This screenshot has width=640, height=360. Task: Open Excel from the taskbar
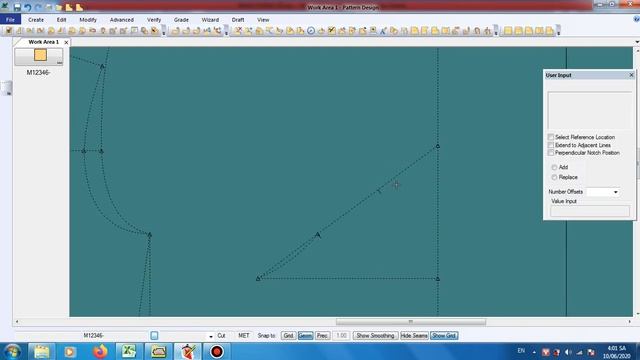129,351
